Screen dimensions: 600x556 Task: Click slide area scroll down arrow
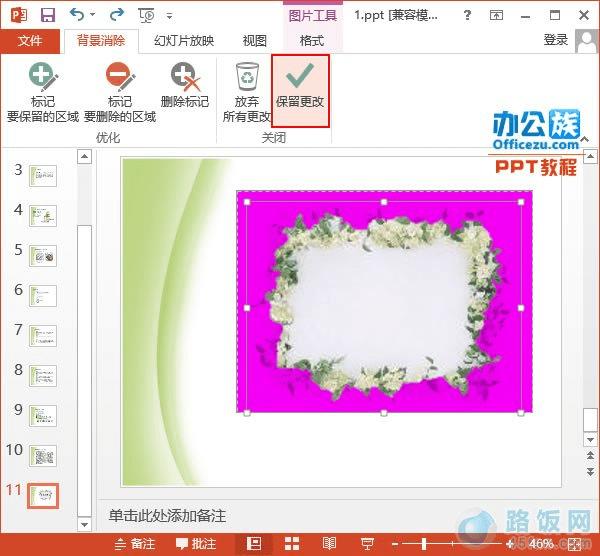pyautogui.click(x=590, y=440)
